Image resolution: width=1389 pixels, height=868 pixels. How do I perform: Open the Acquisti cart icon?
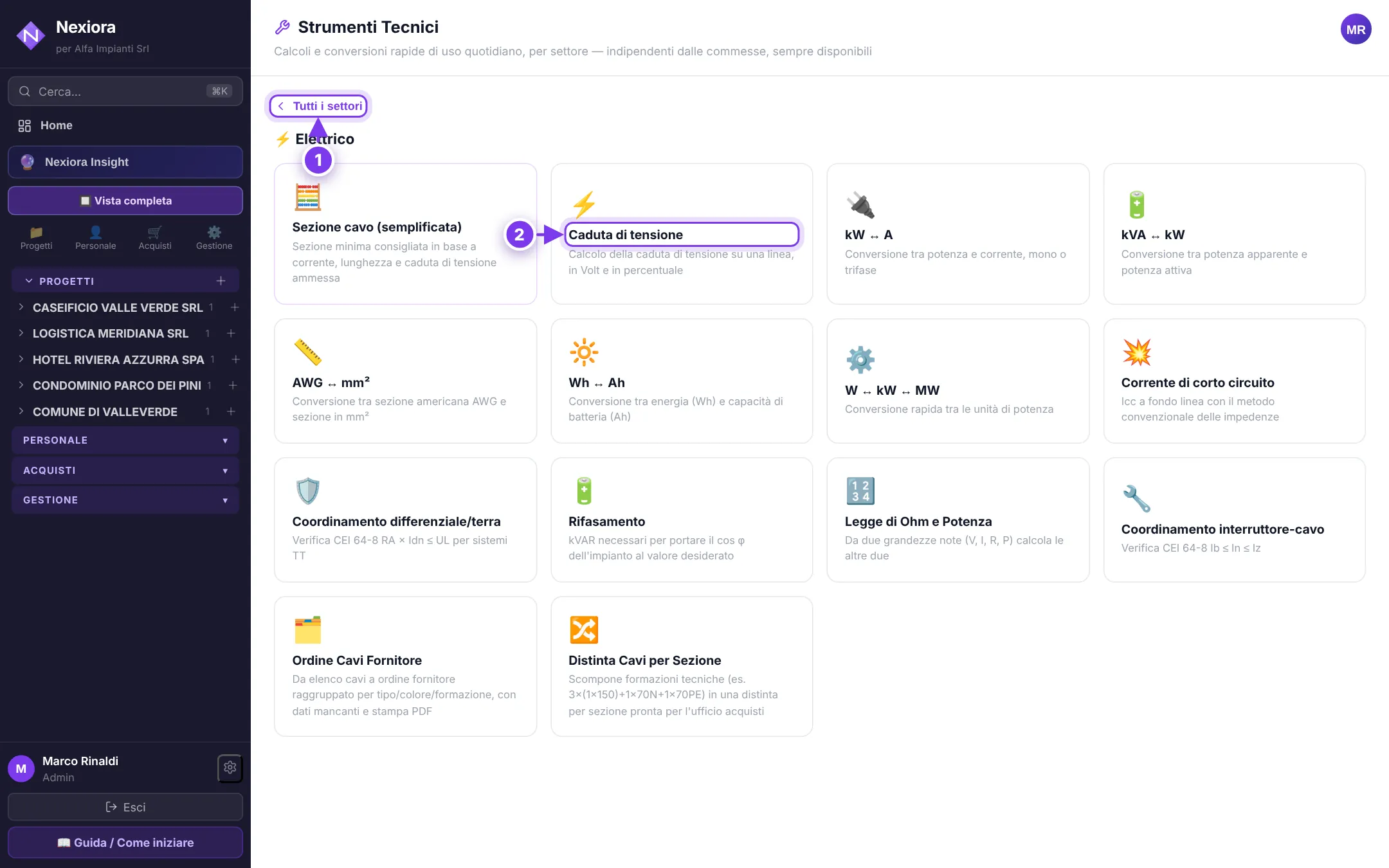point(155,238)
